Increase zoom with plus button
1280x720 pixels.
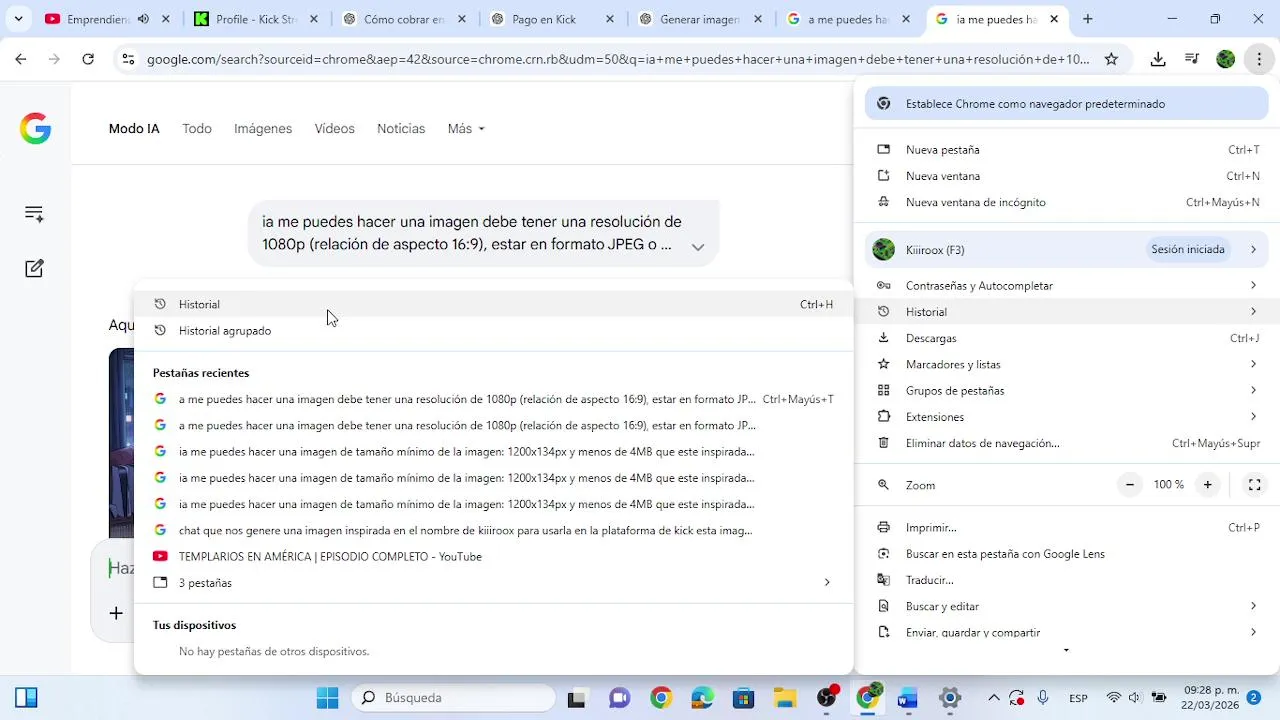pos(1207,485)
